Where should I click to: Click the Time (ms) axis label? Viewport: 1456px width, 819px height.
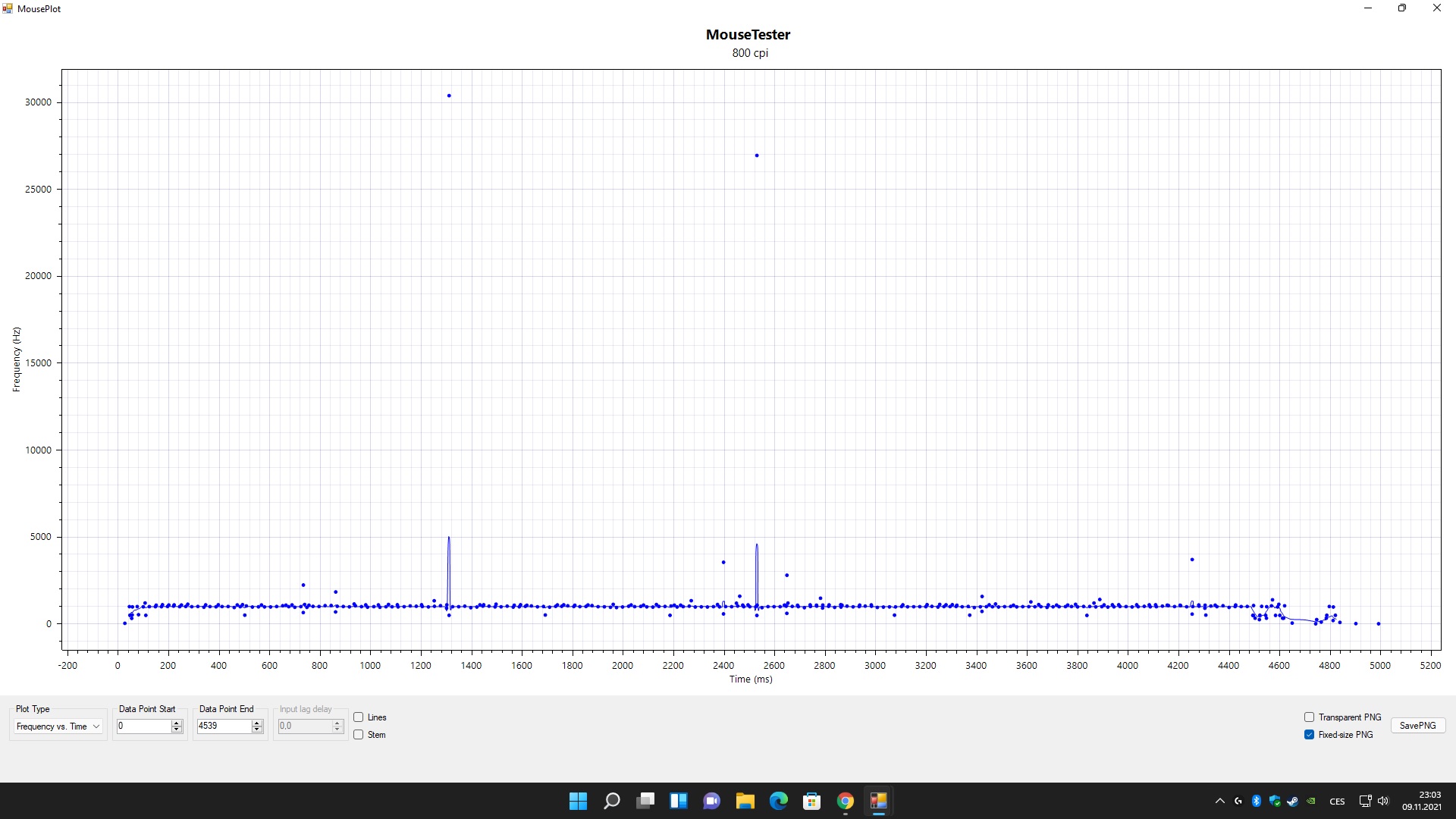point(751,679)
